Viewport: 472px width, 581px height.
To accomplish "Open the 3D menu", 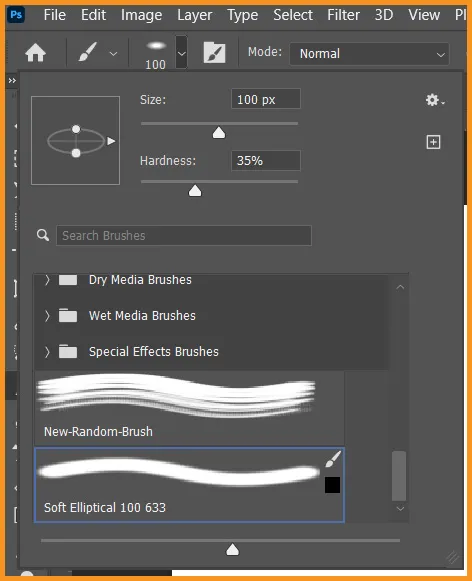I will tap(383, 15).
